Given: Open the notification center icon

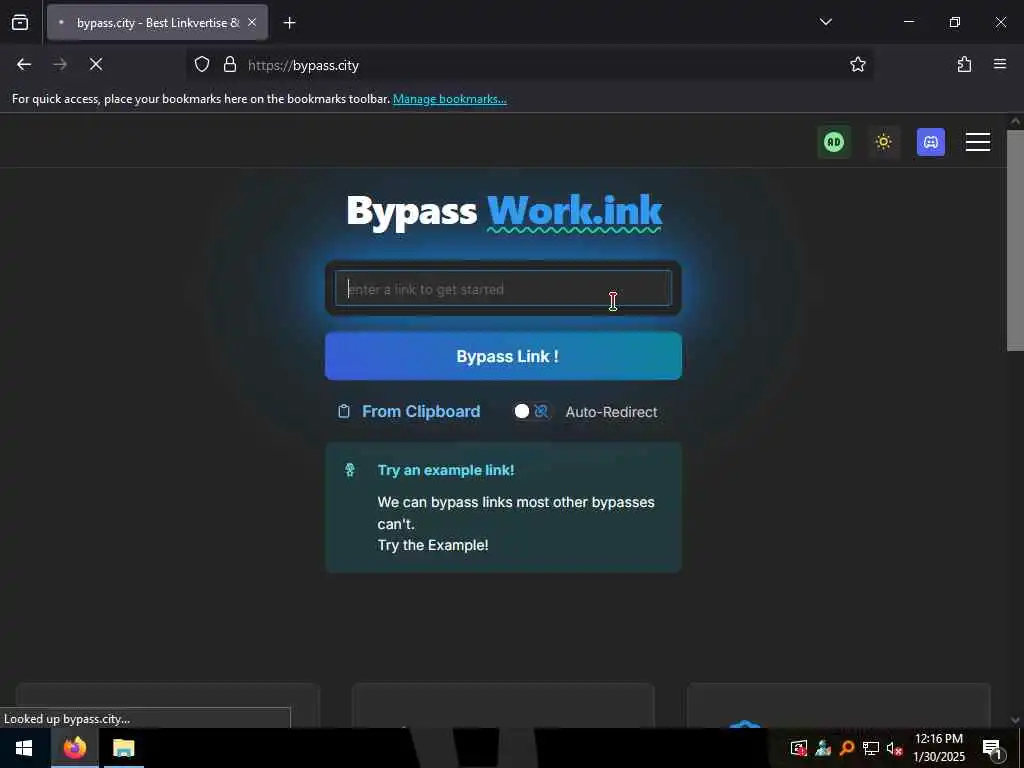Looking at the screenshot, I should pyautogui.click(x=993, y=748).
